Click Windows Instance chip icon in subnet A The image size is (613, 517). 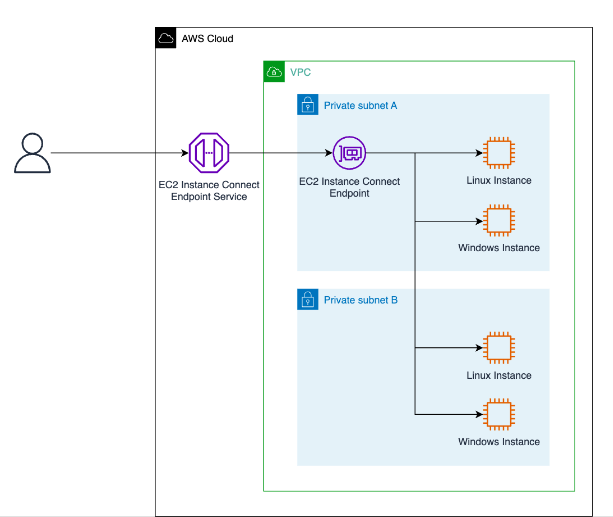[499, 221]
